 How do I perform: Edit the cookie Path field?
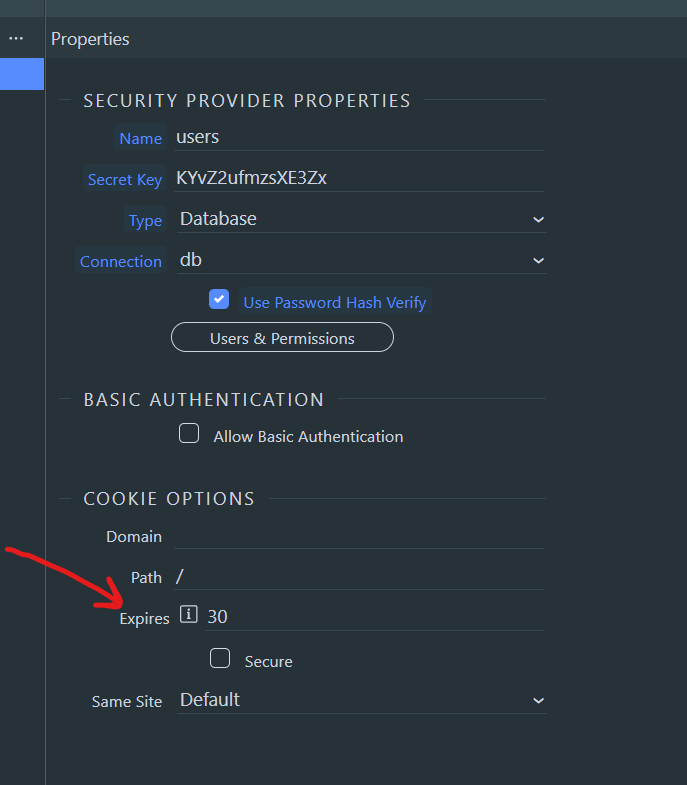[359, 577]
